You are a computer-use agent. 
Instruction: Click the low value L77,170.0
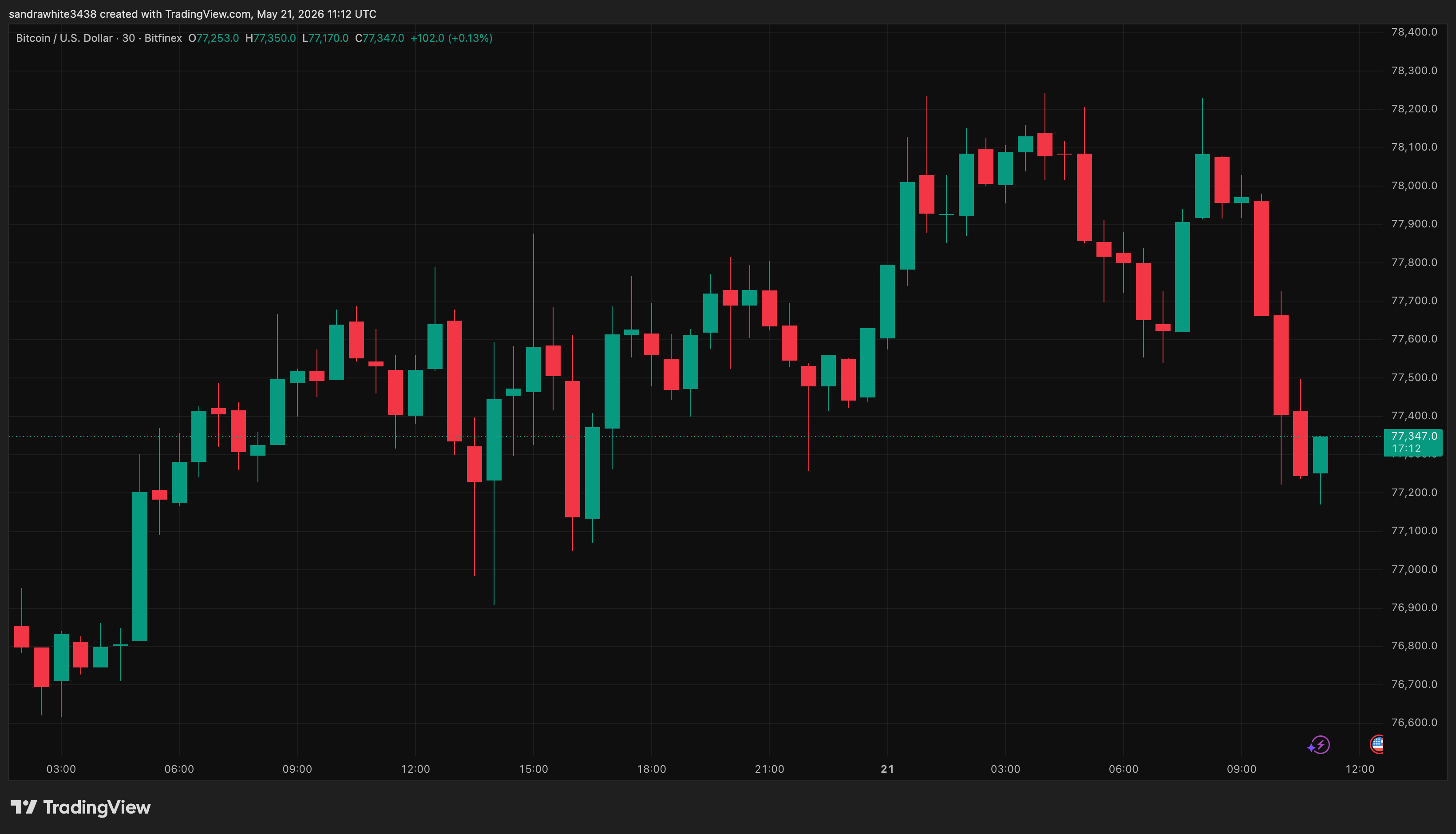[325, 38]
